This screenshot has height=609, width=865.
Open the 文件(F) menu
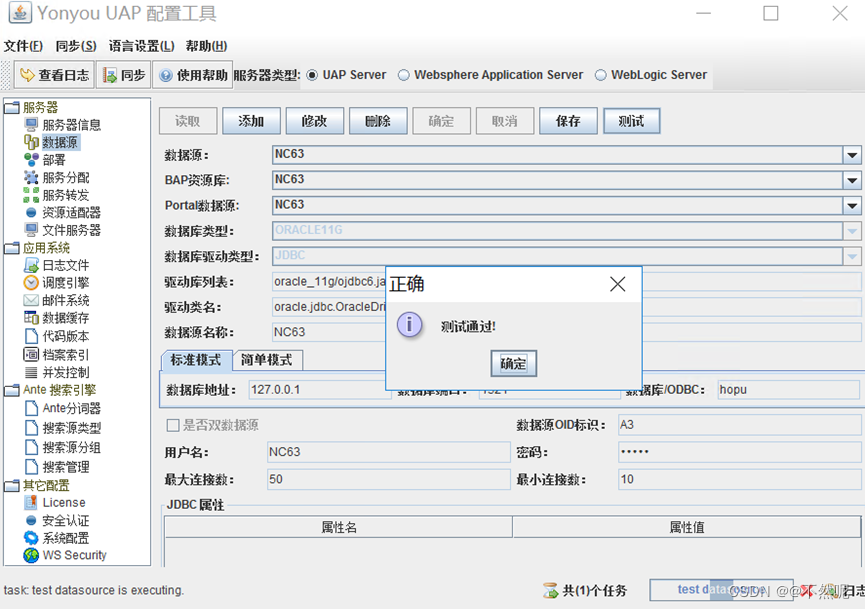23,46
